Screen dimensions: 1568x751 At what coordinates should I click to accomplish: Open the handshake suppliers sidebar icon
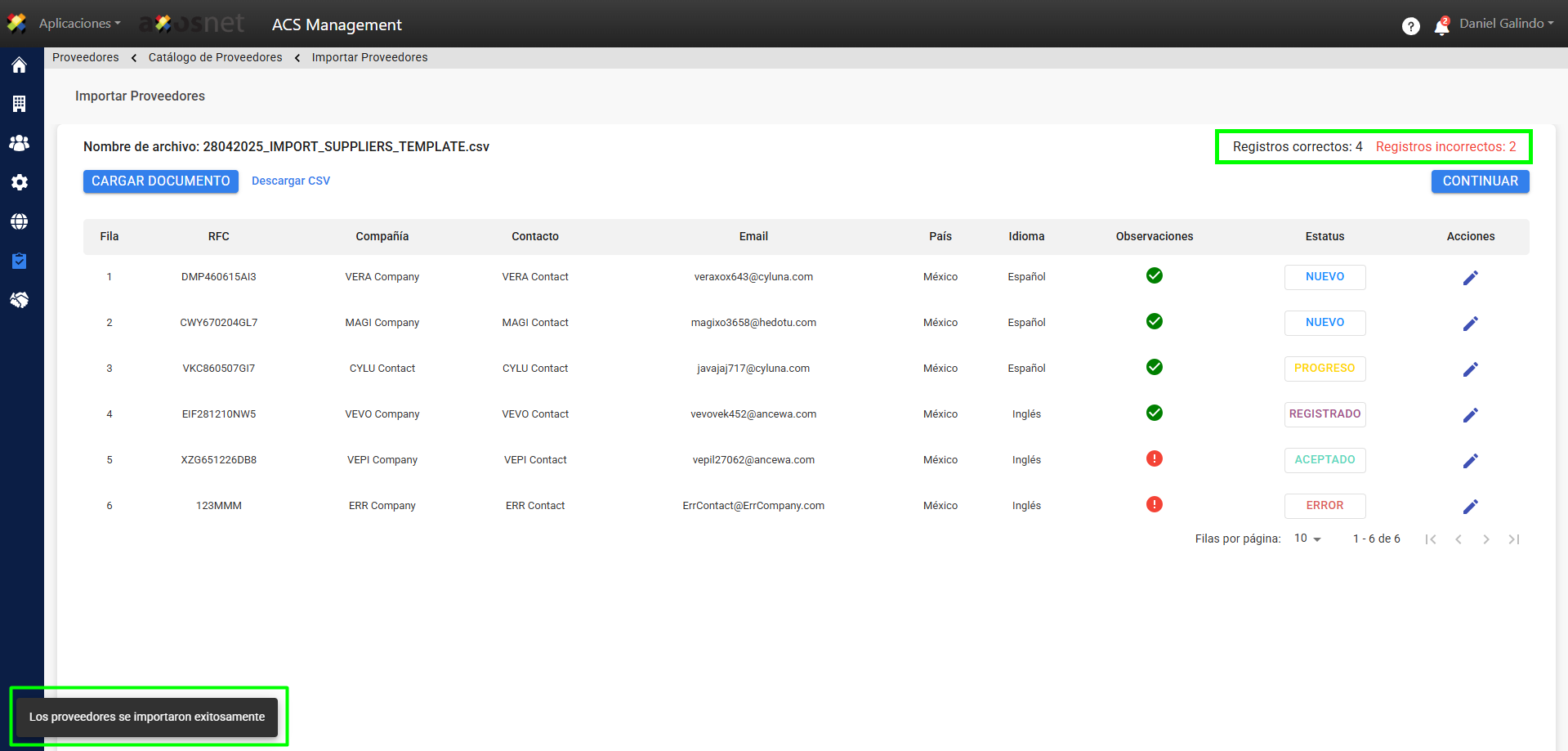pos(19,300)
